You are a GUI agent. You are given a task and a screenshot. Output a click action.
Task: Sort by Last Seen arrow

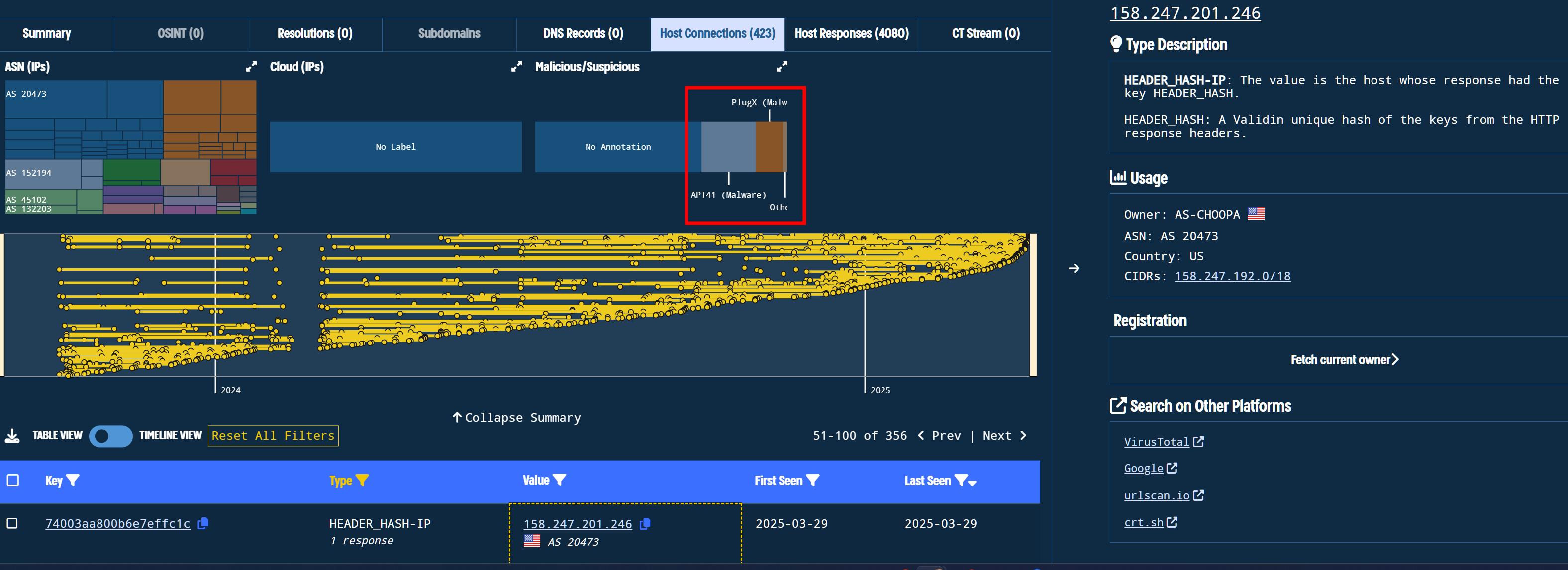tap(972, 482)
